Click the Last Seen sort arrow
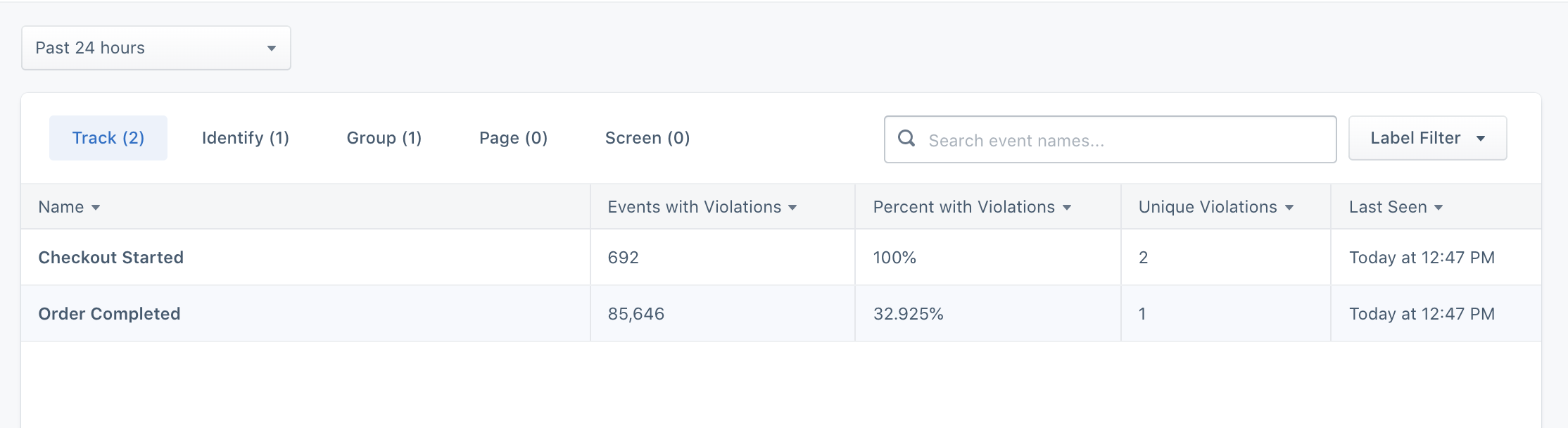This screenshot has height=428, width=1568. click(1439, 208)
